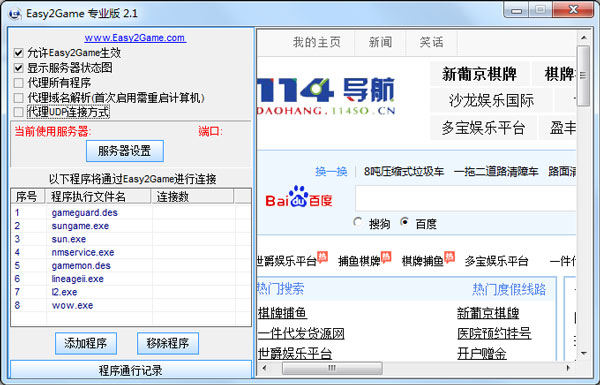This screenshot has width=600, height=385.
Task: Select gamemon.des row
Action: (x=131, y=266)
